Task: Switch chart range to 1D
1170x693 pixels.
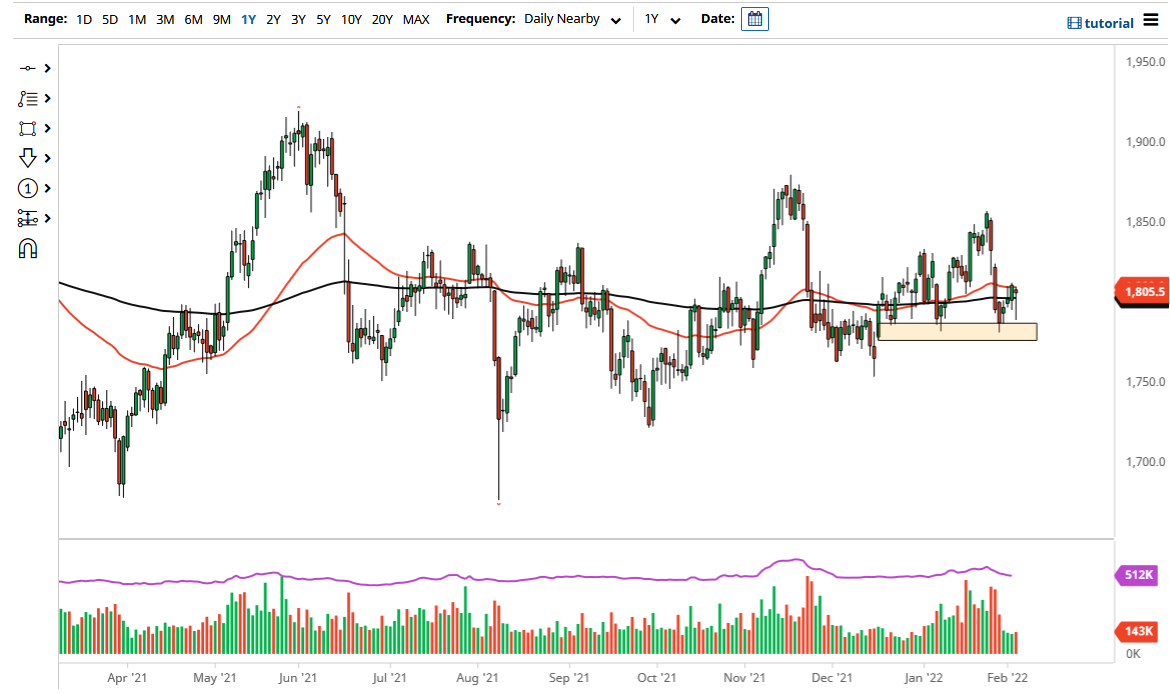Action: (x=84, y=18)
